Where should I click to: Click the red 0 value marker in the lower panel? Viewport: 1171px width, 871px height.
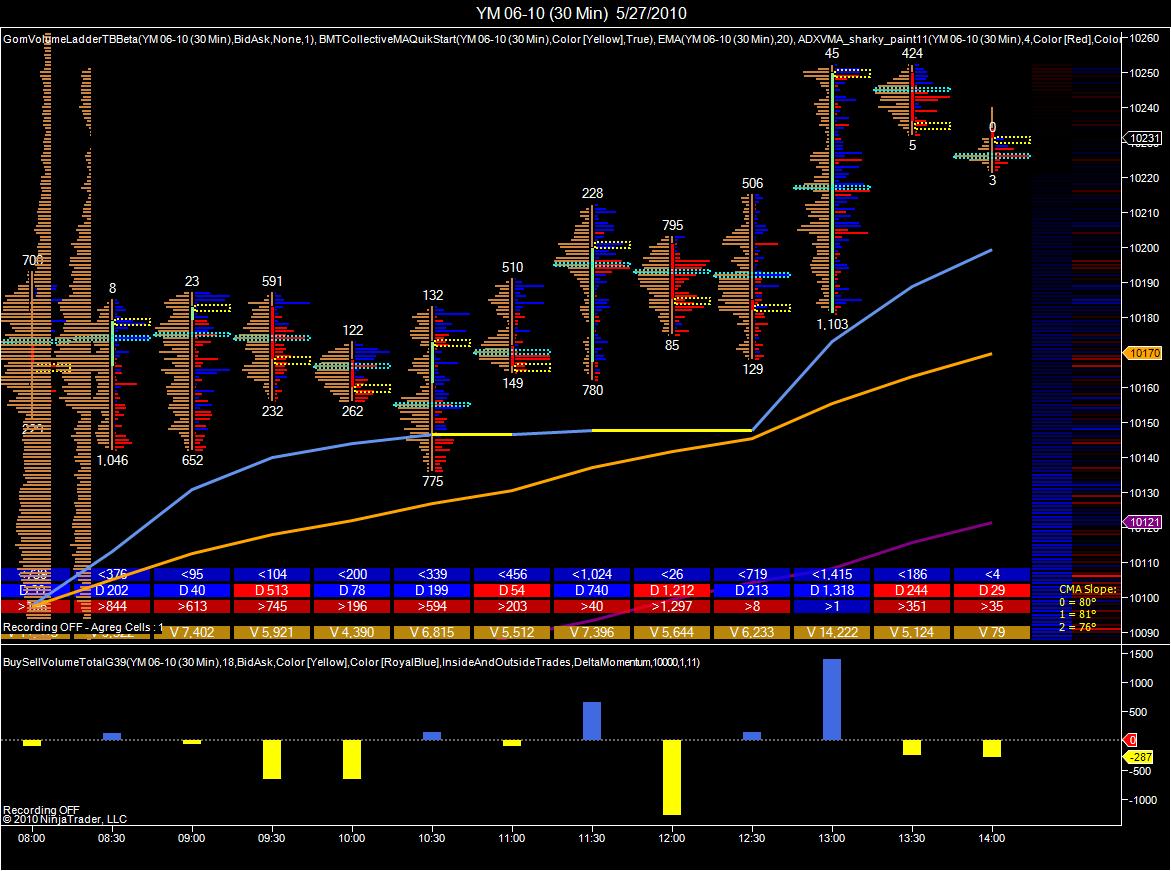[x=1131, y=740]
